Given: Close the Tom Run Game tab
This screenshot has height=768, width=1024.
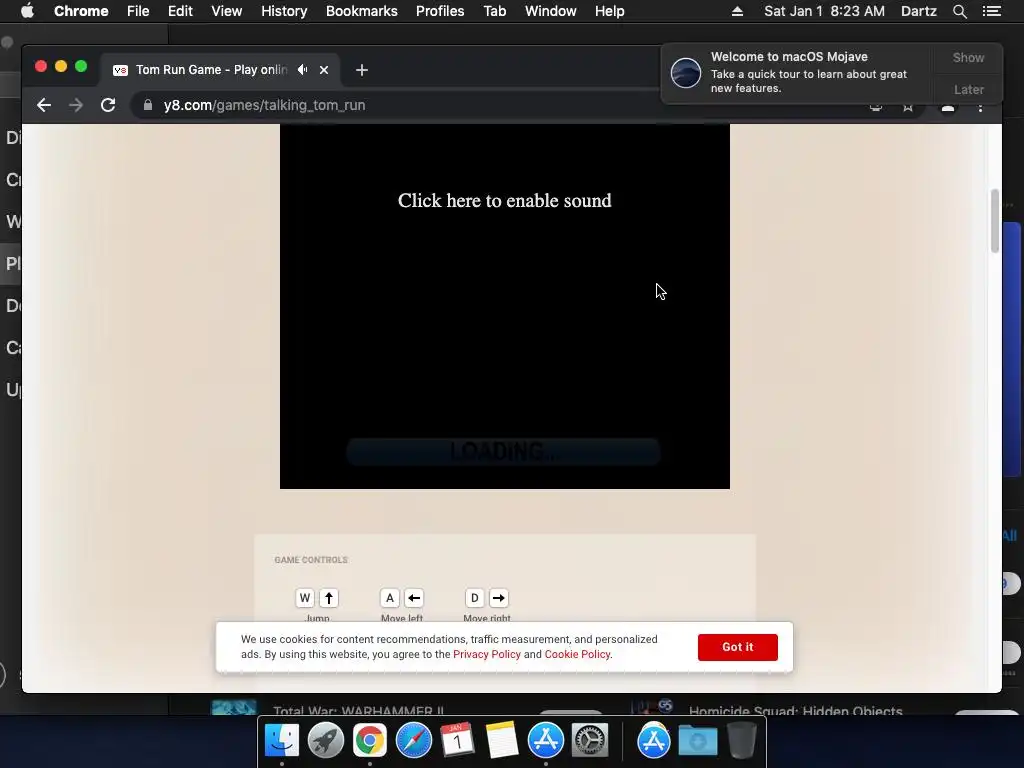Looking at the screenshot, I should point(324,70).
